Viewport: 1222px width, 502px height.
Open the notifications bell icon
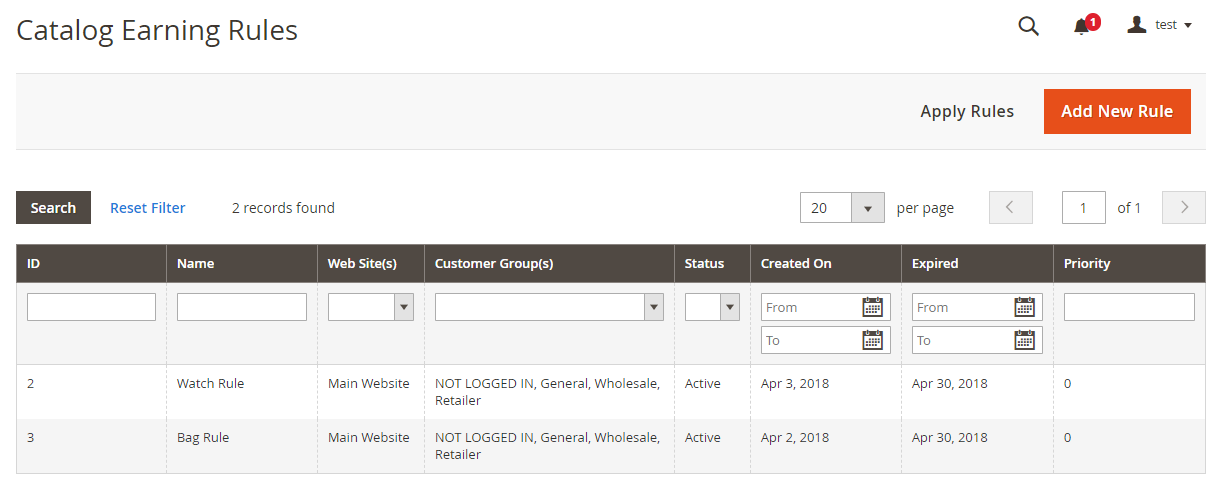1082,26
